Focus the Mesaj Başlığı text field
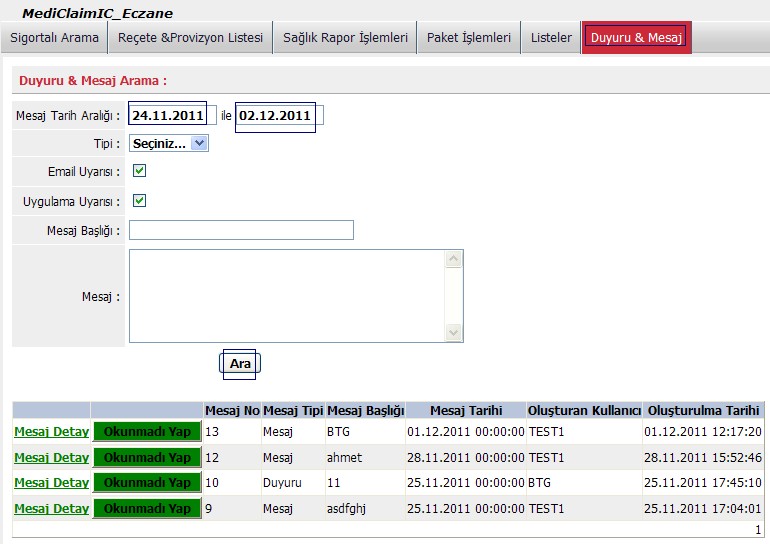 [241, 230]
